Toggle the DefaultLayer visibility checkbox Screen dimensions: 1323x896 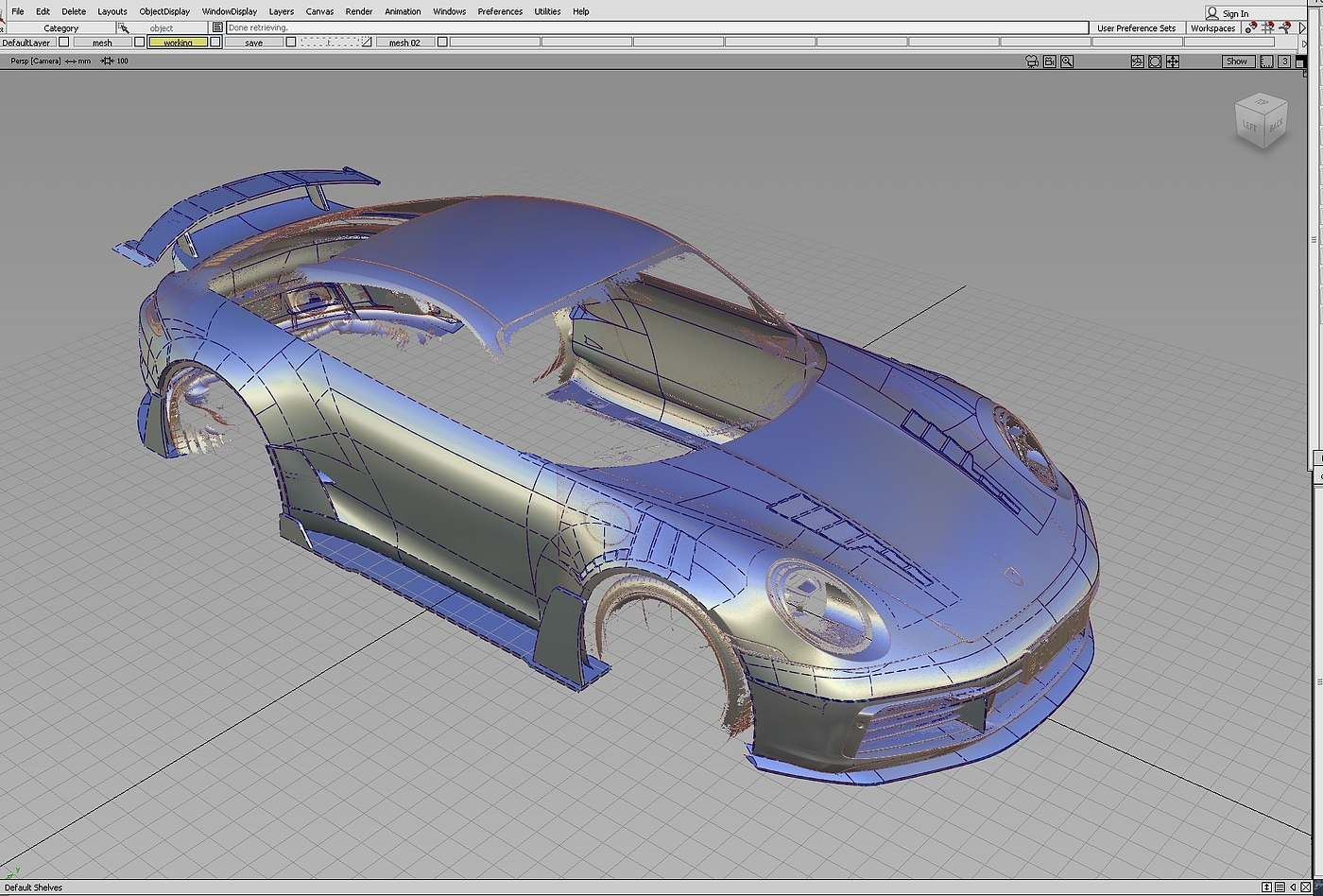(63, 43)
